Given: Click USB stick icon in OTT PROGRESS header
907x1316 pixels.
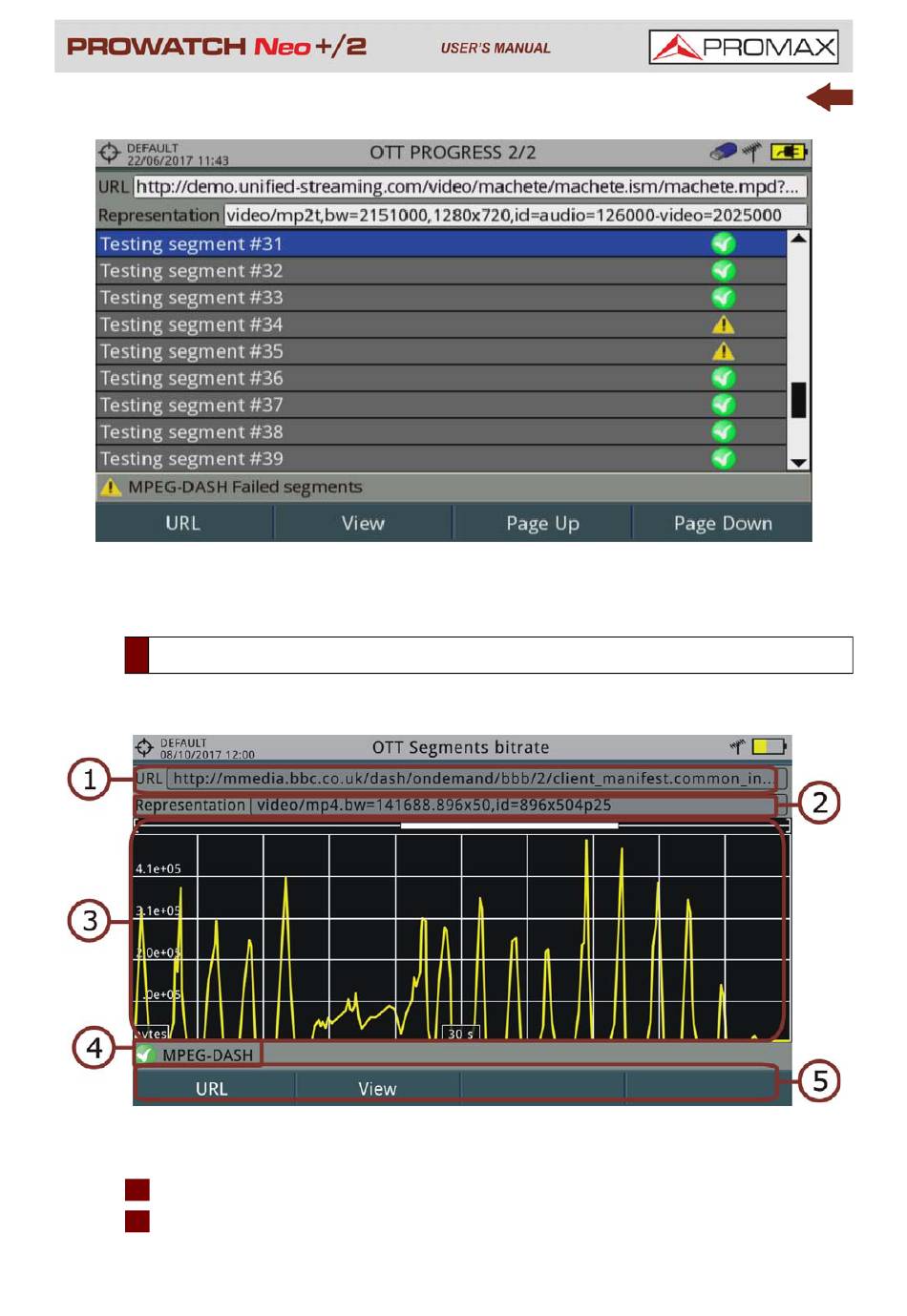Looking at the screenshot, I should pos(724,152).
